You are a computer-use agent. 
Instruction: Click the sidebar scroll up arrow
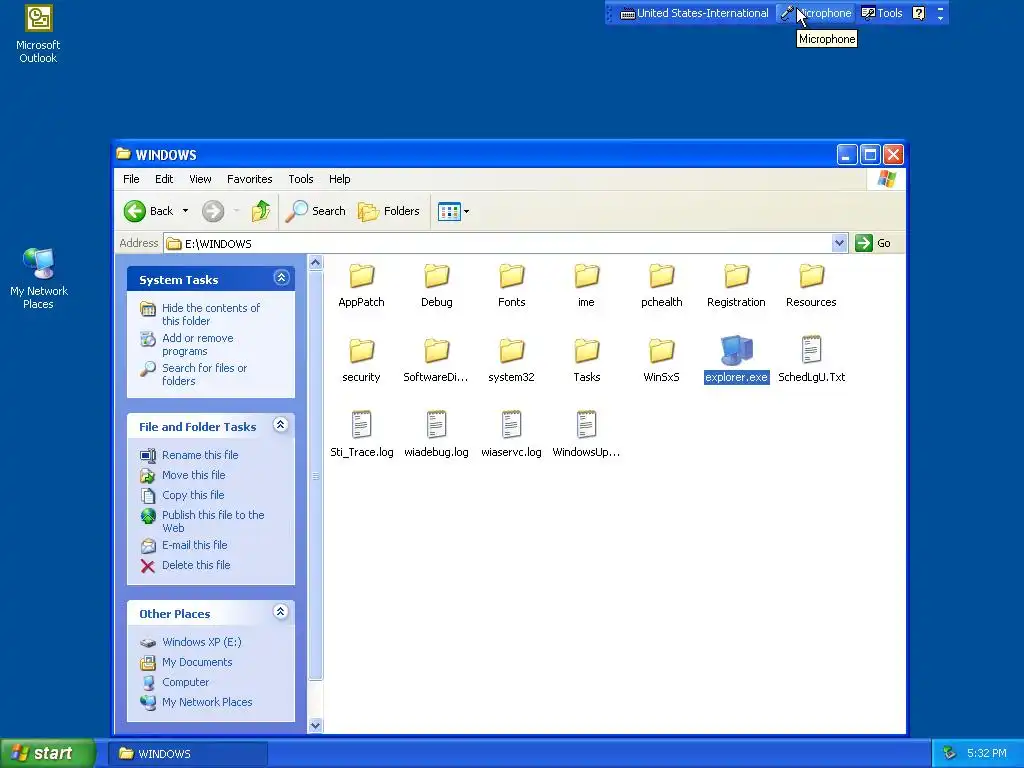315,263
